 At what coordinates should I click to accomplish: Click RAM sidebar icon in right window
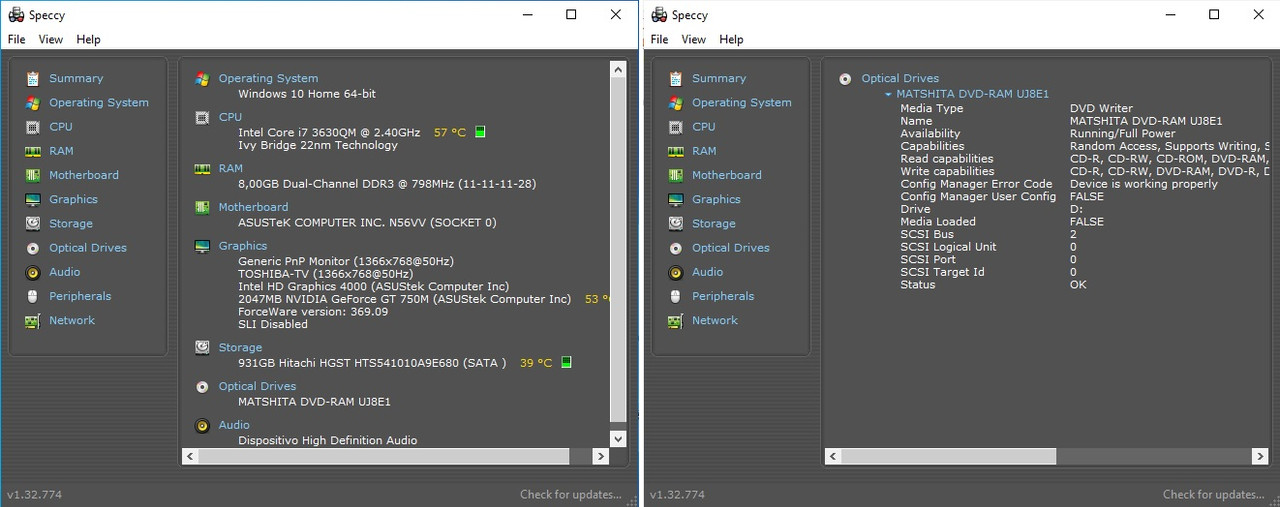click(x=676, y=151)
